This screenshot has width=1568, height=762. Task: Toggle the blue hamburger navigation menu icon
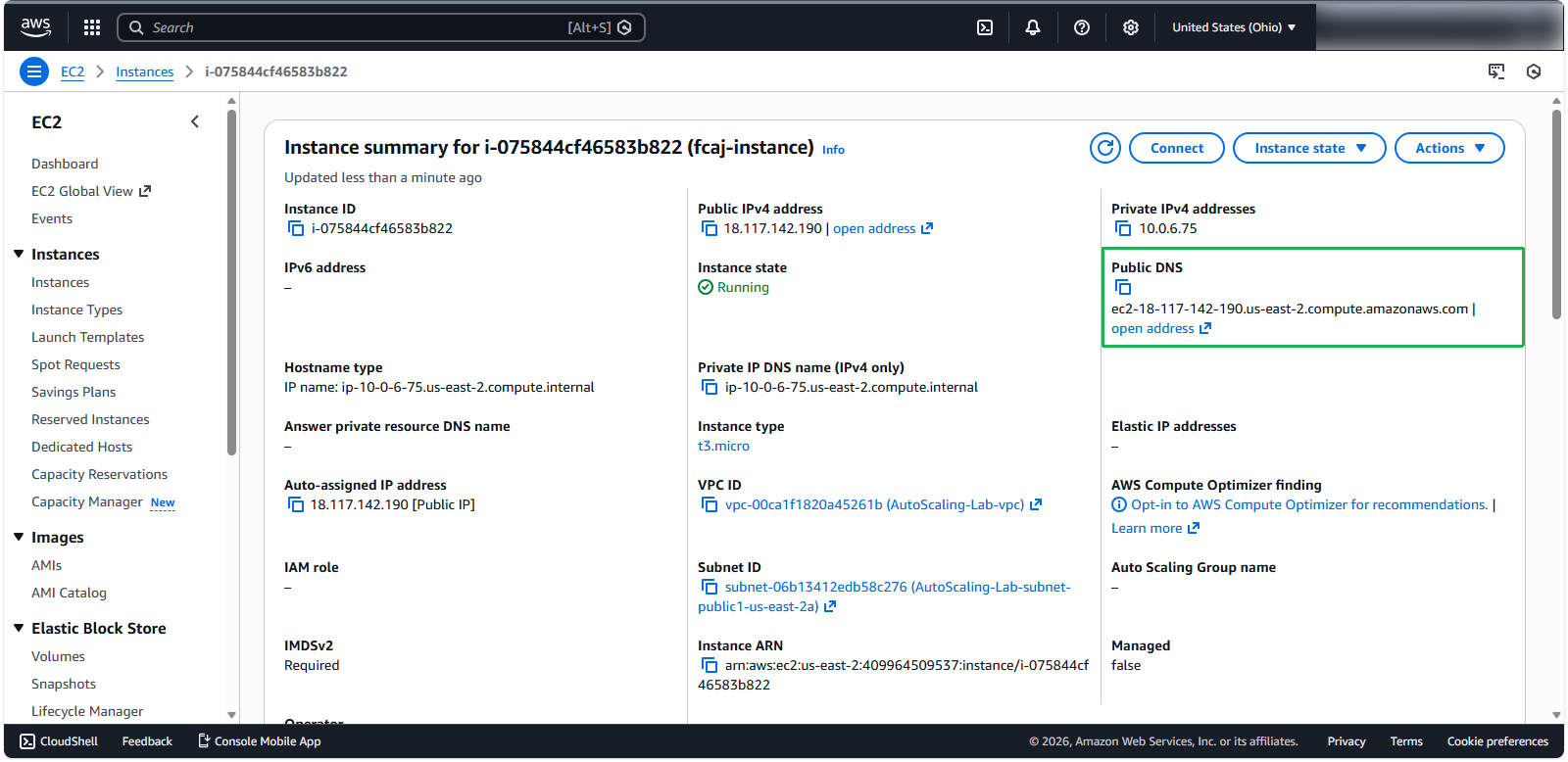pos(34,71)
